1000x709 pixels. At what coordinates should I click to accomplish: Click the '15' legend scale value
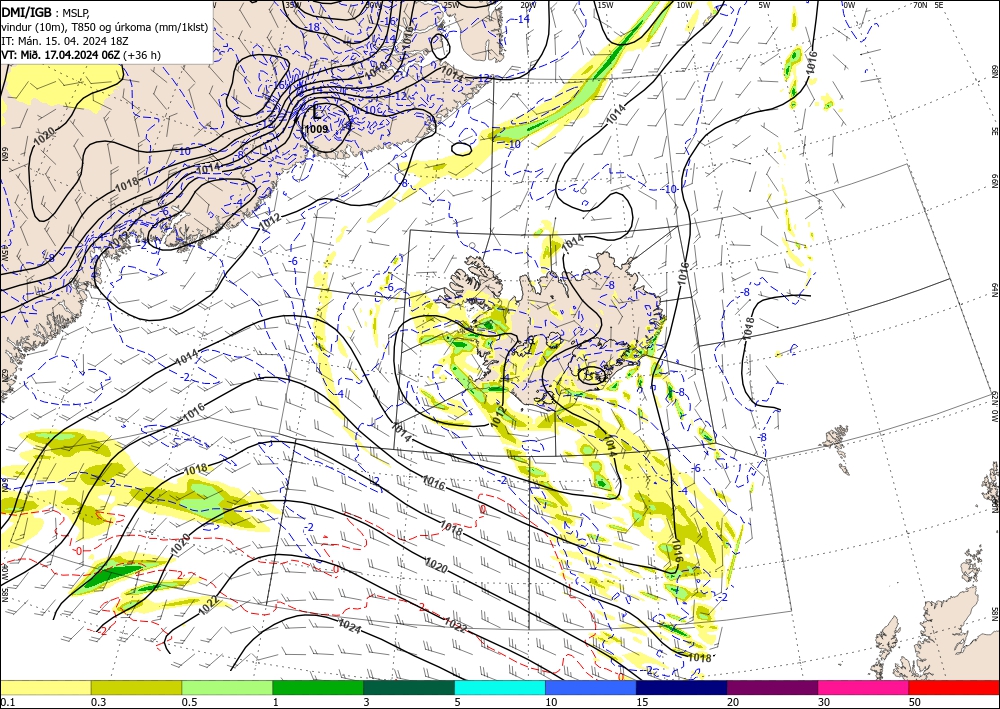642,702
